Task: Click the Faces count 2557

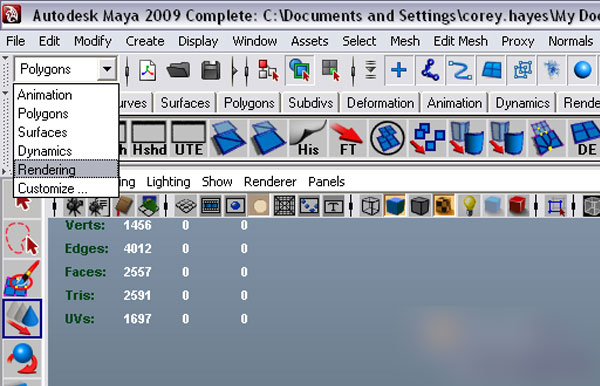Action: (x=137, y=272)
